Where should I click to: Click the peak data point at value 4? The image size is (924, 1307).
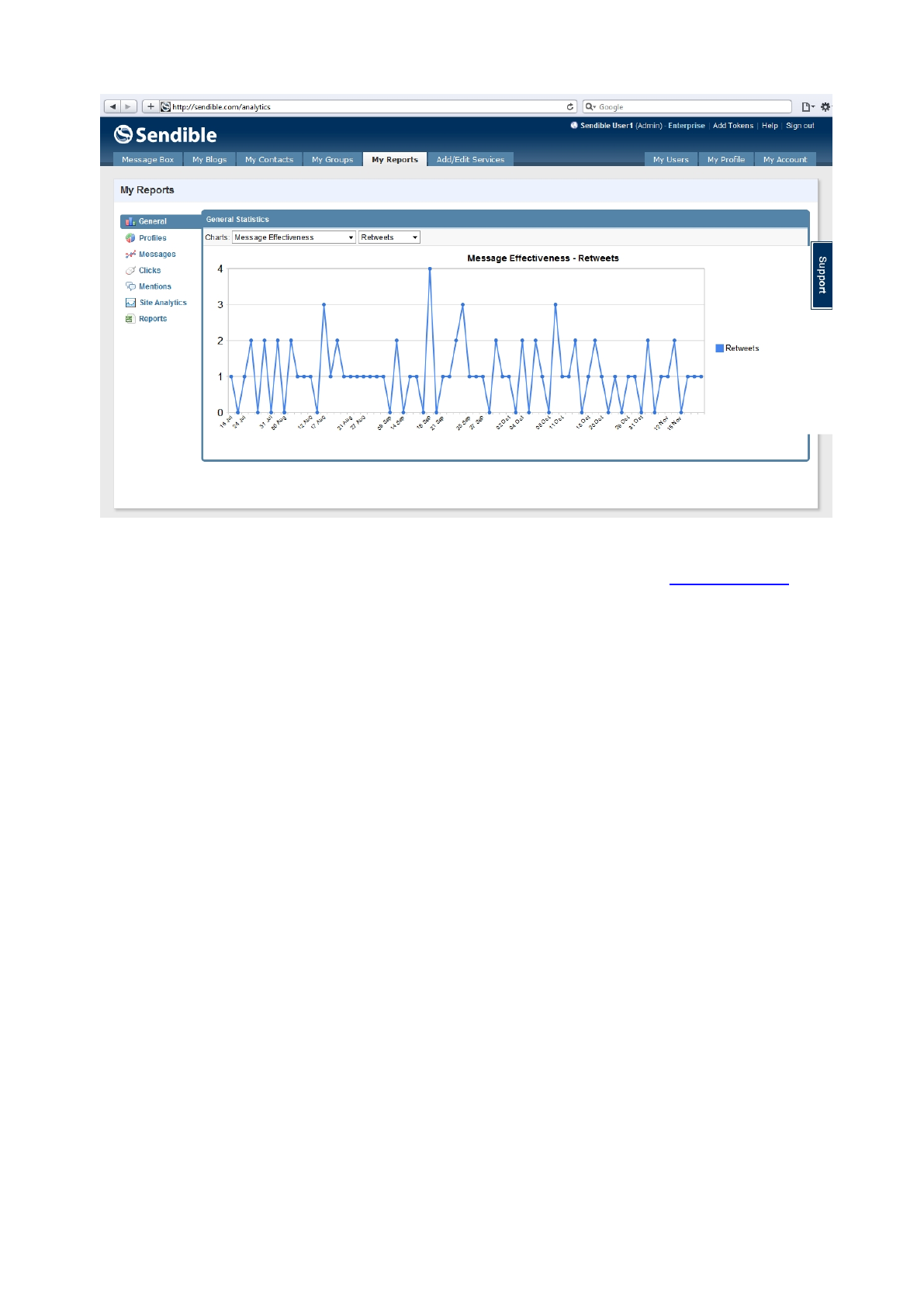pyautogui.click(x=430, y=269)
